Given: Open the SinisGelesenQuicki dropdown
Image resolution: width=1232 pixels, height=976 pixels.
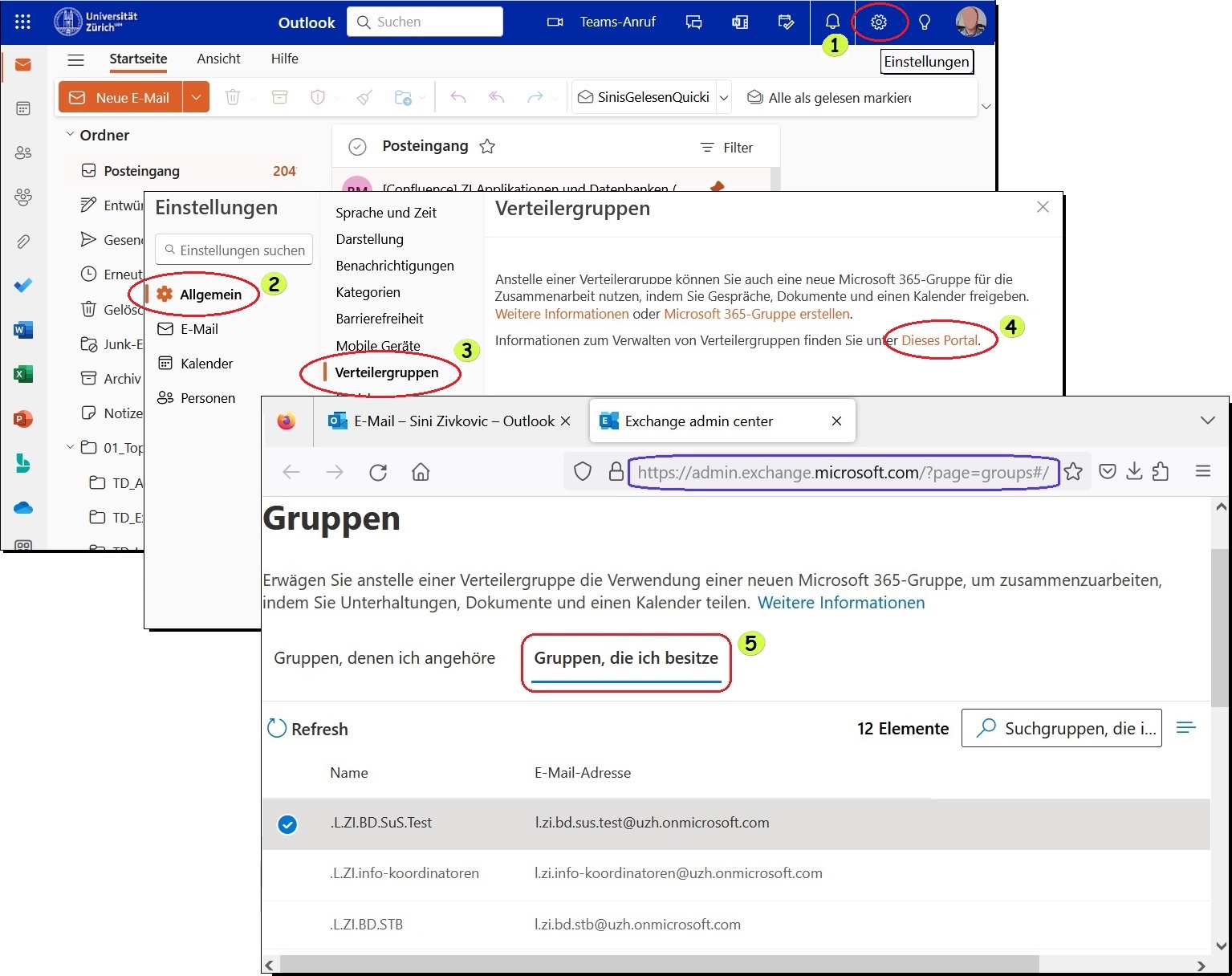Looking at the screenshot, I should (724, 96).
